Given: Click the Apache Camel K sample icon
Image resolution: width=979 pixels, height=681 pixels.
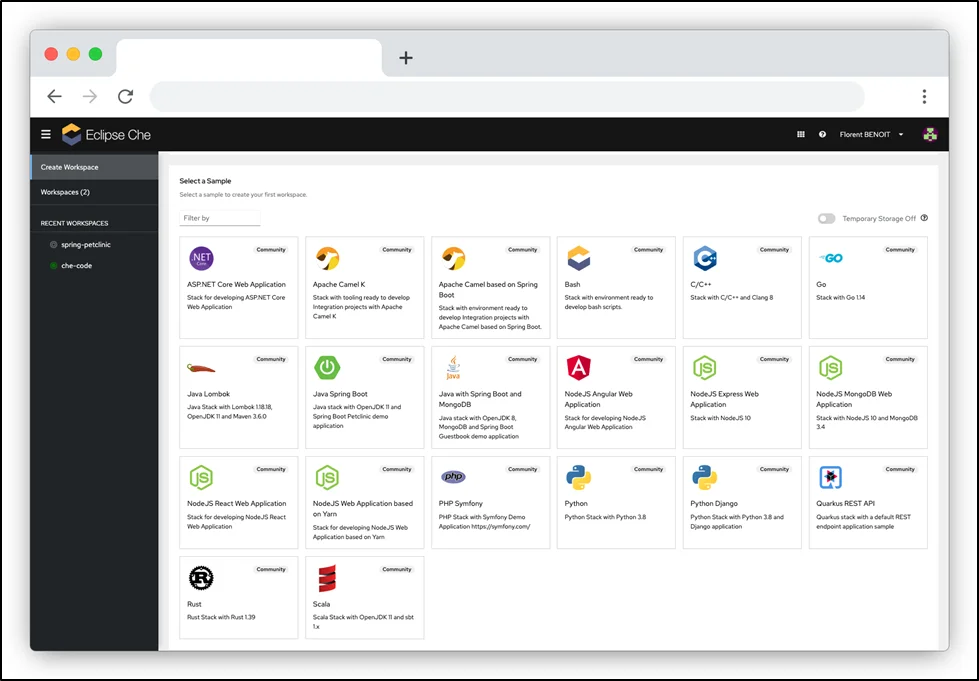Looking at the screenshot, I should (x=327, y=258).
